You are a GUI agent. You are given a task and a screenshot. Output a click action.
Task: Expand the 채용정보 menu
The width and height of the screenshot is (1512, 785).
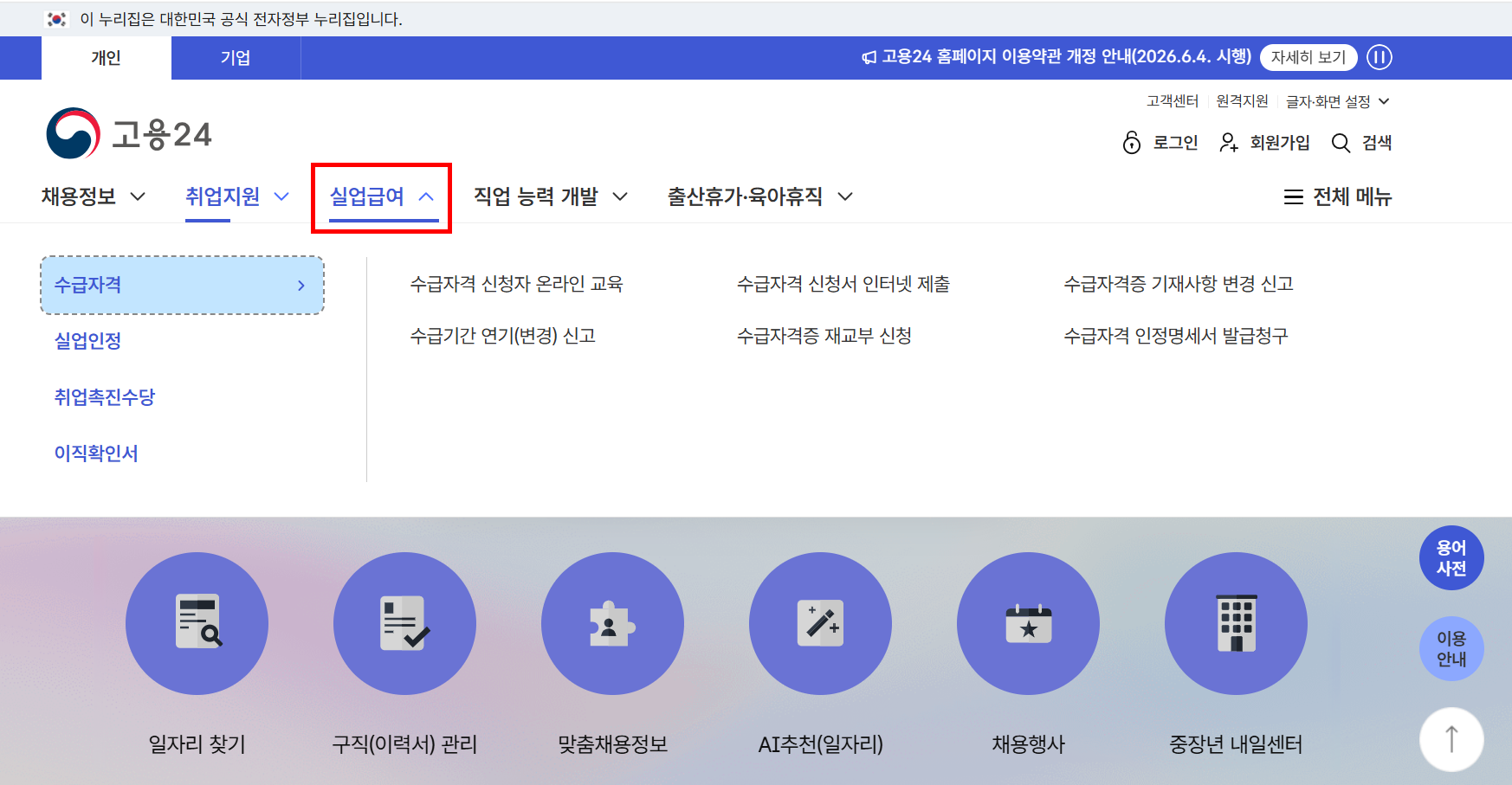click(x=94, y=196)
